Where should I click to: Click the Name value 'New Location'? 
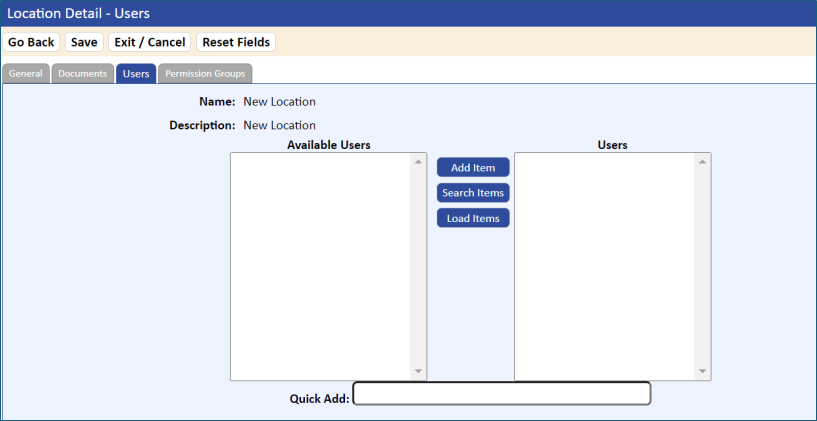[279, 102]
